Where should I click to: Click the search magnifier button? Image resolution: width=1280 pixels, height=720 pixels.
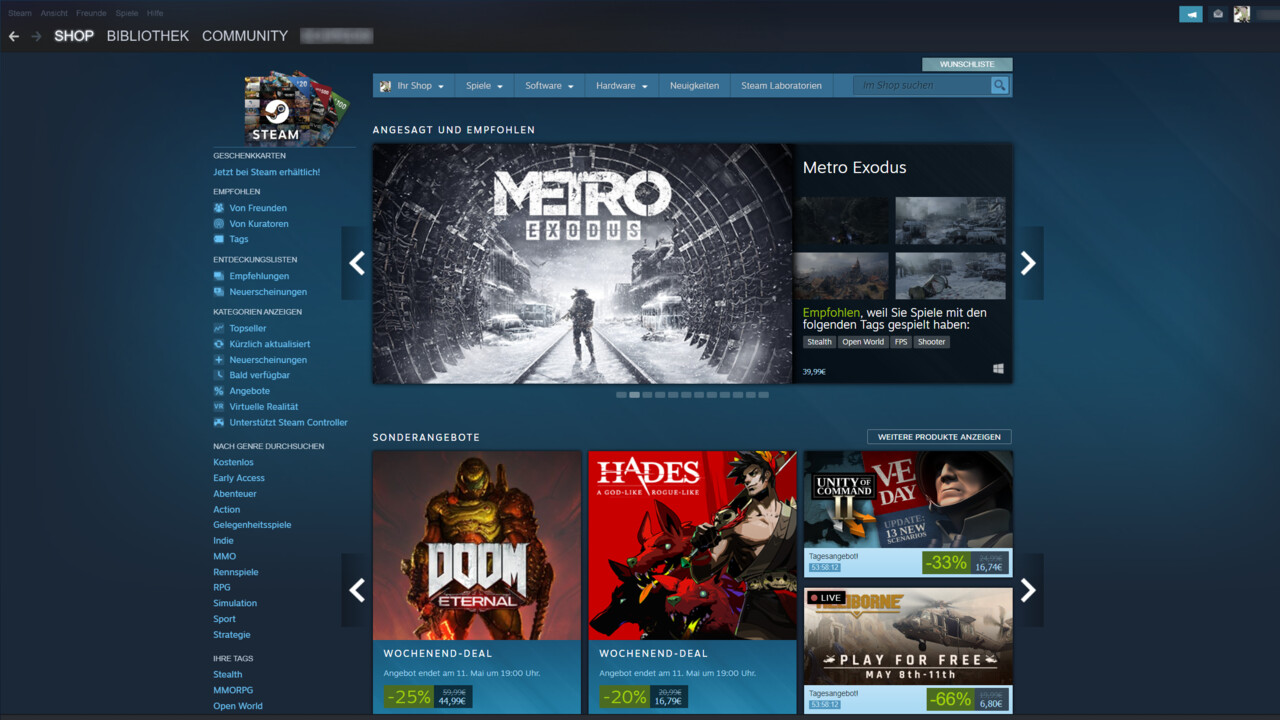[999, 86]
